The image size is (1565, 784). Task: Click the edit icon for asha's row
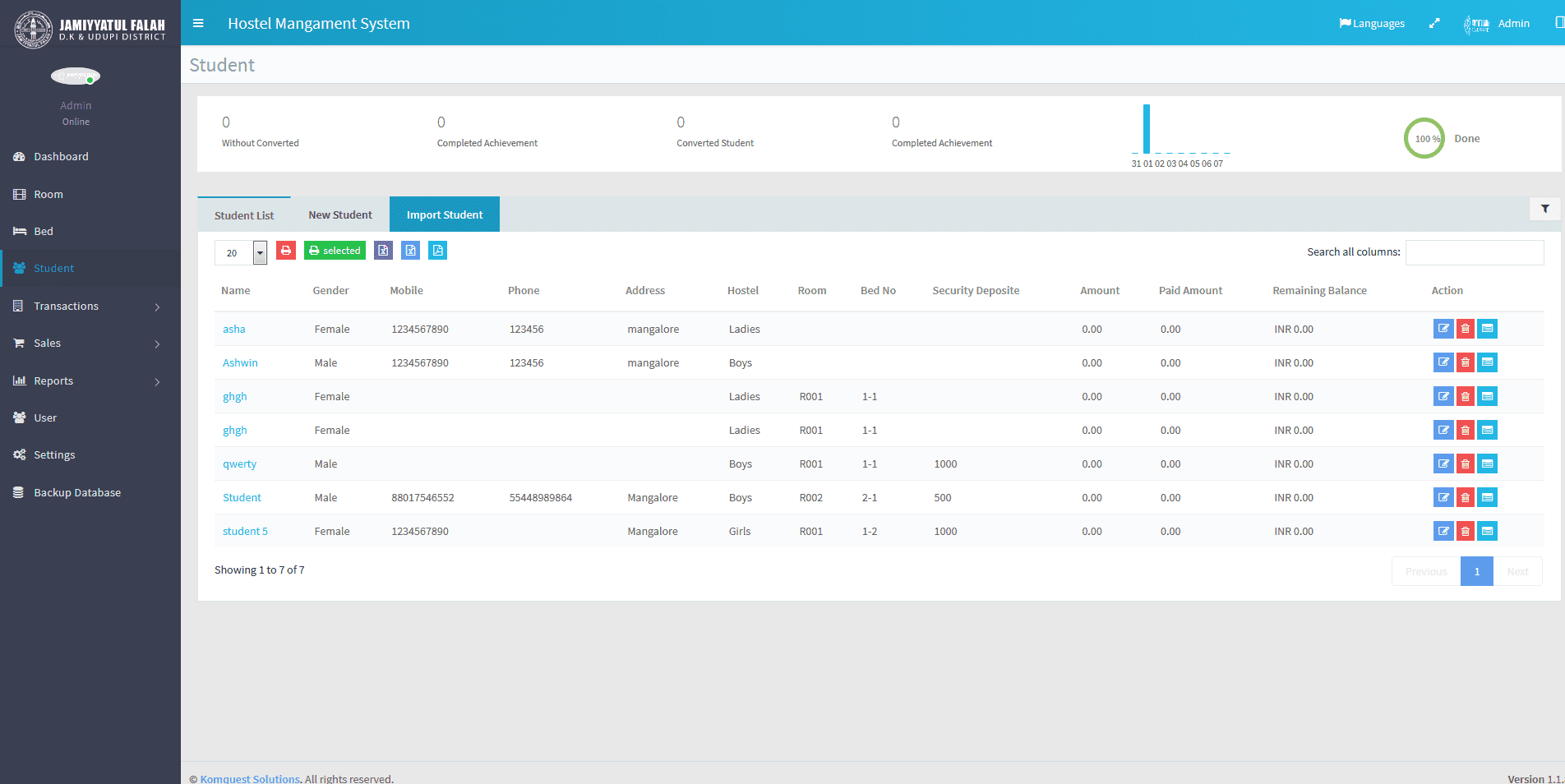1443,329
